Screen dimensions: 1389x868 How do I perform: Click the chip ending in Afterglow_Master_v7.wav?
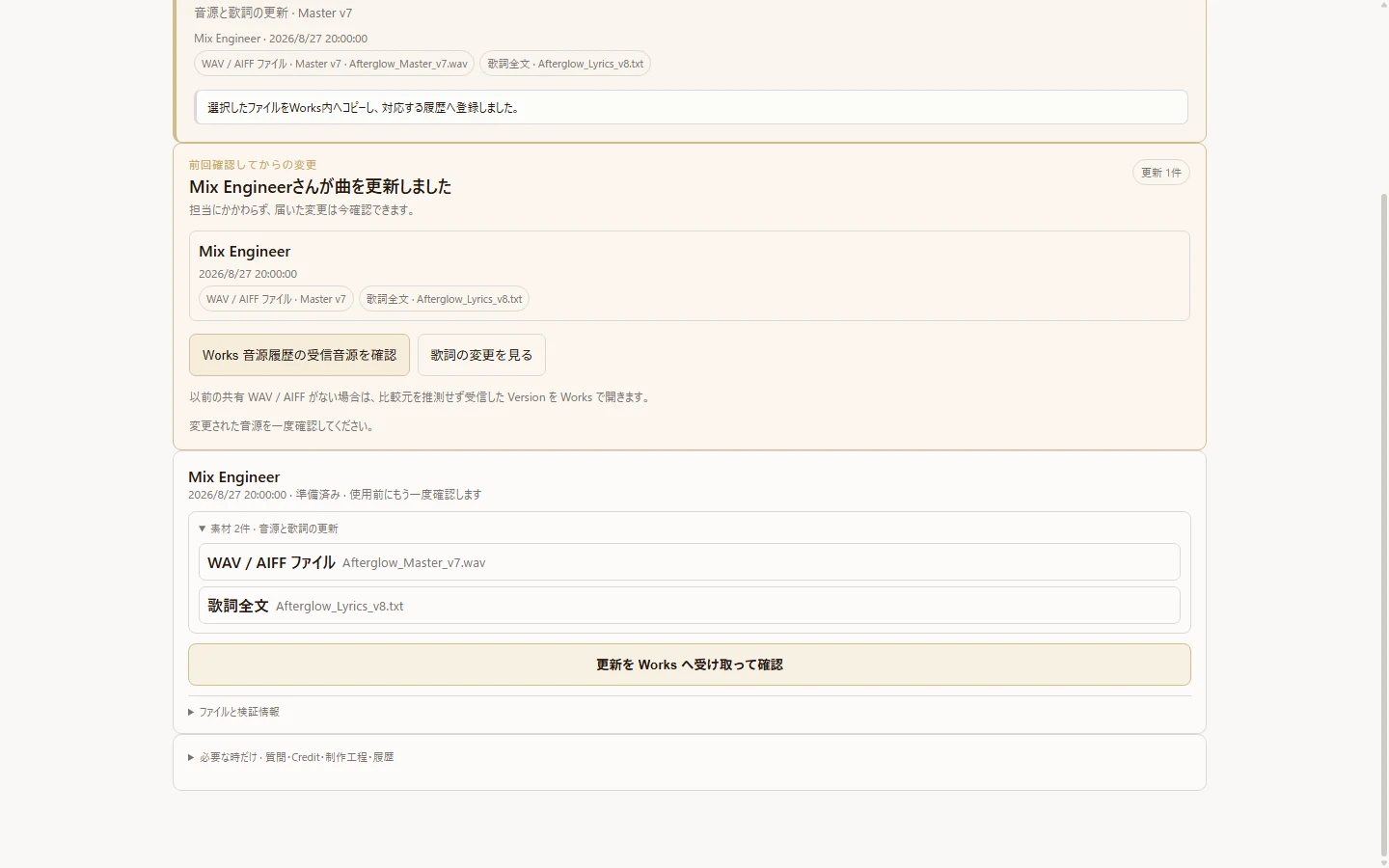click(335, 64)
